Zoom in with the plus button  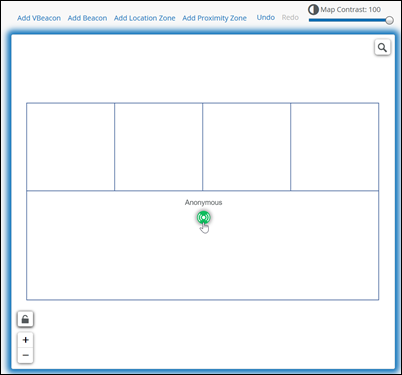tap(25, 340)
